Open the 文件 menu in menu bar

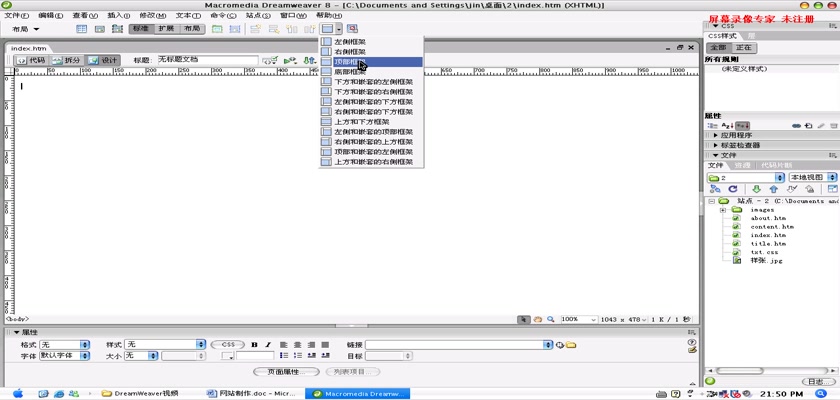click(17, 15)
